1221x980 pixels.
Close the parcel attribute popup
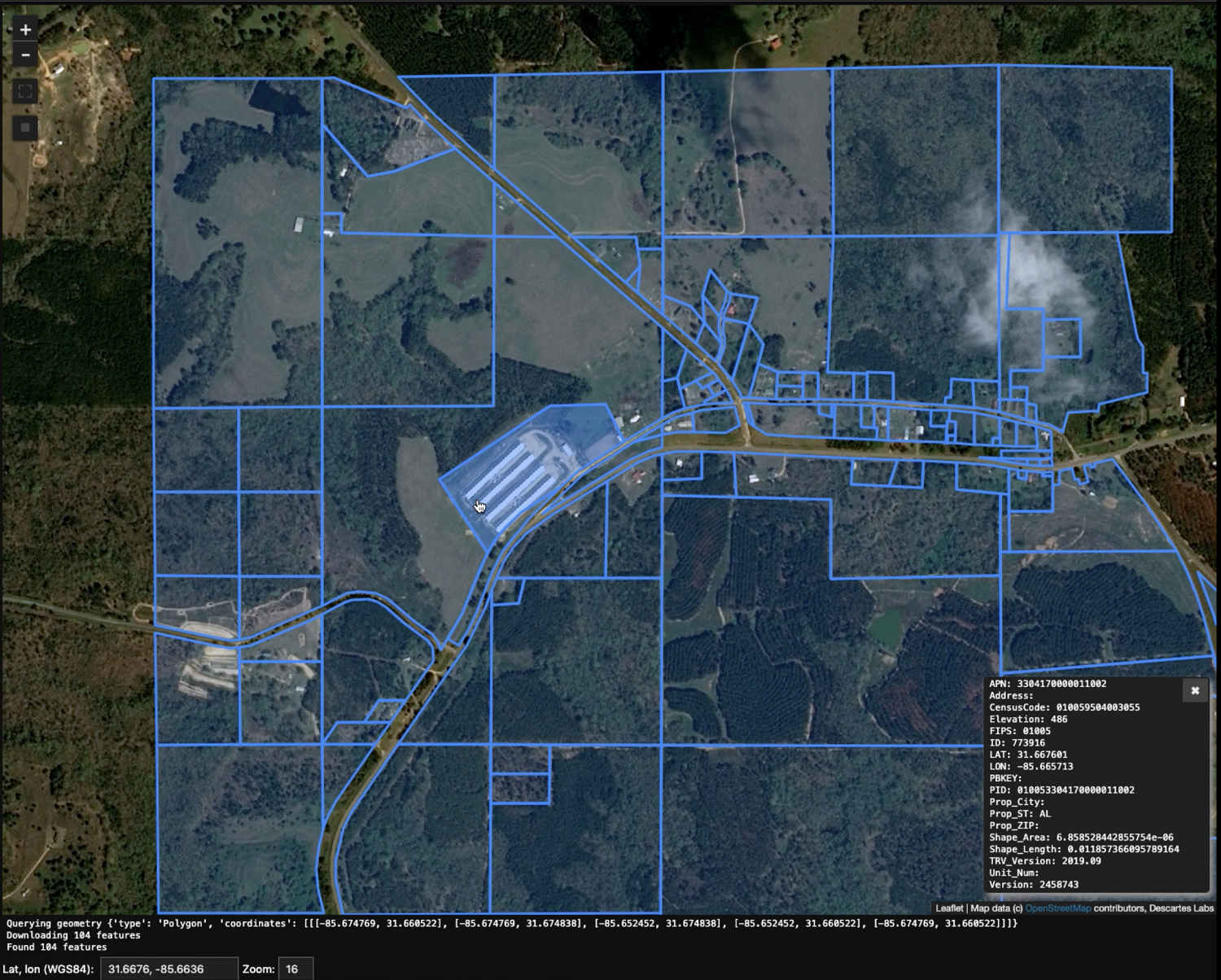pos(1195,691)
